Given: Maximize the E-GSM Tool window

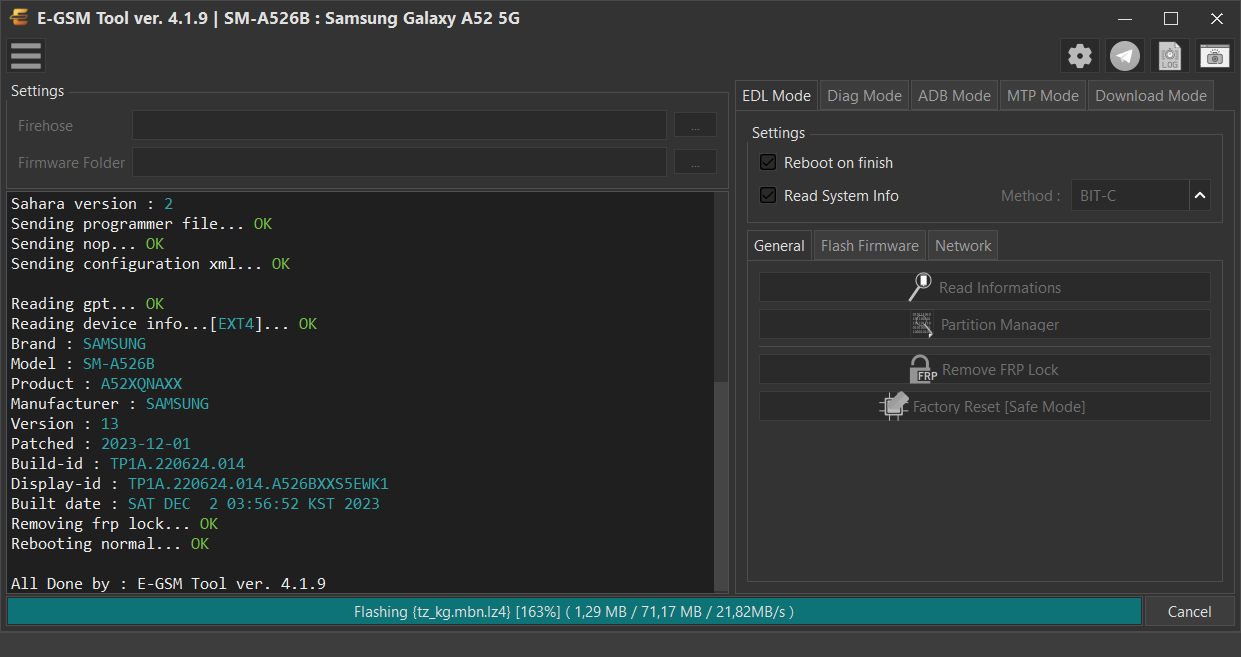Looking at the screenshot, I should (x=1171, y=18).
